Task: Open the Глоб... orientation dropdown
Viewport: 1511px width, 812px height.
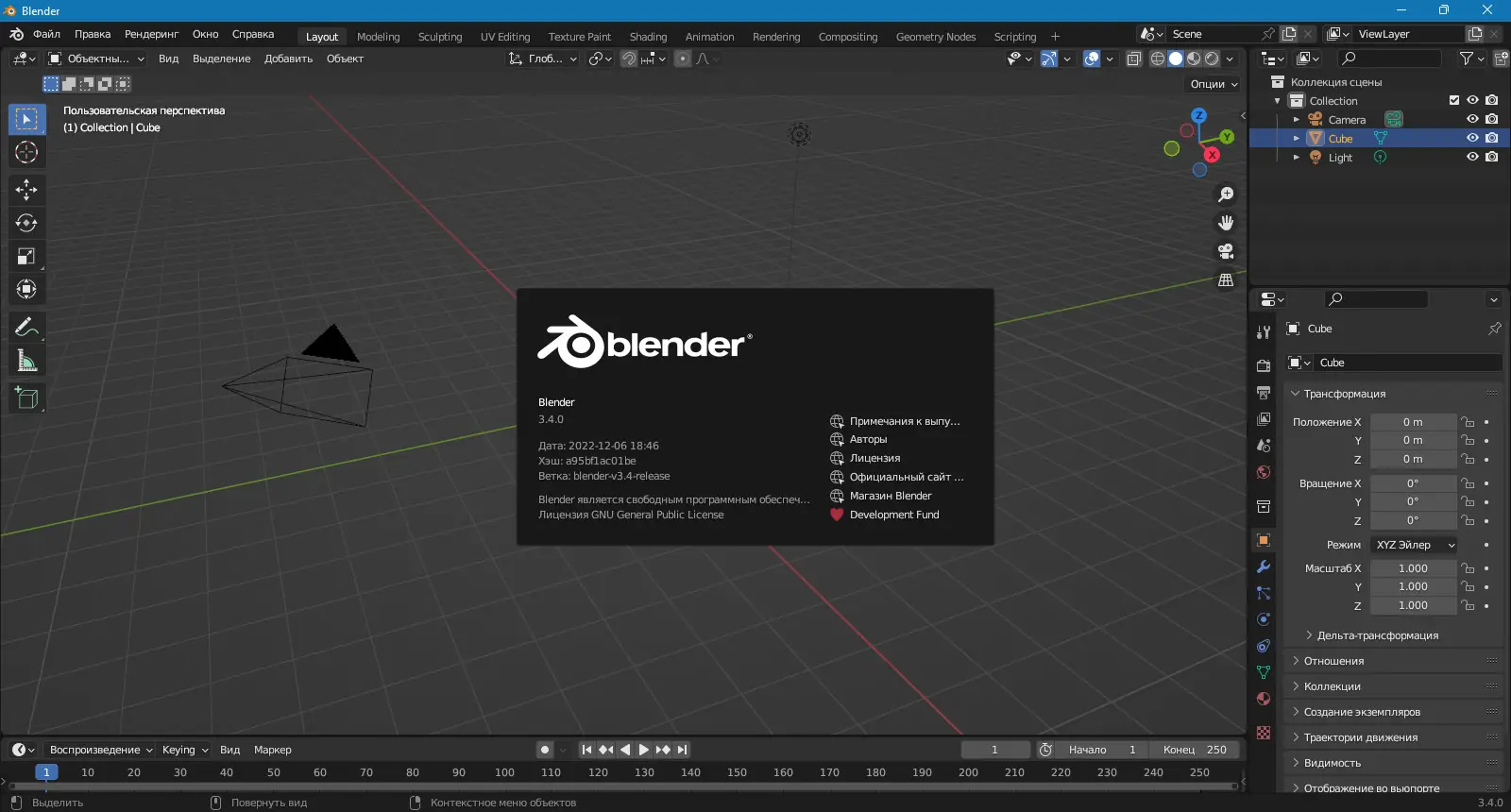Action: (543, 59)
